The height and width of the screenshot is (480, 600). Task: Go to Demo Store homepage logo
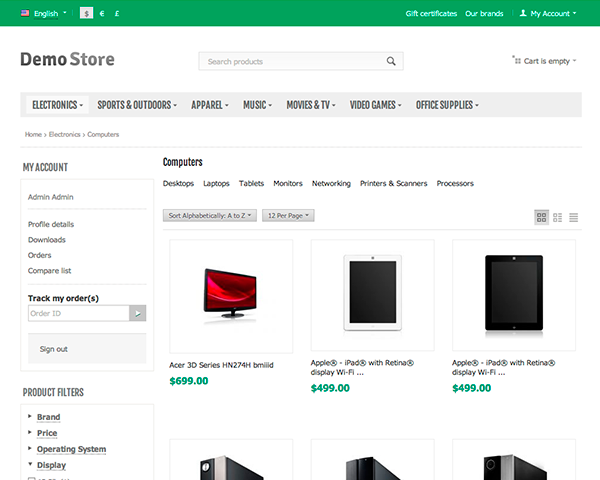click(67, 59)
